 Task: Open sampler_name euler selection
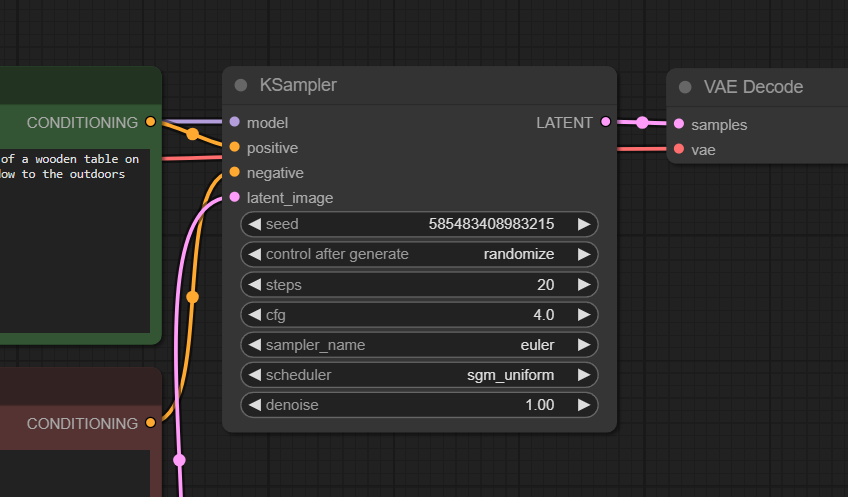coord(419,345)
